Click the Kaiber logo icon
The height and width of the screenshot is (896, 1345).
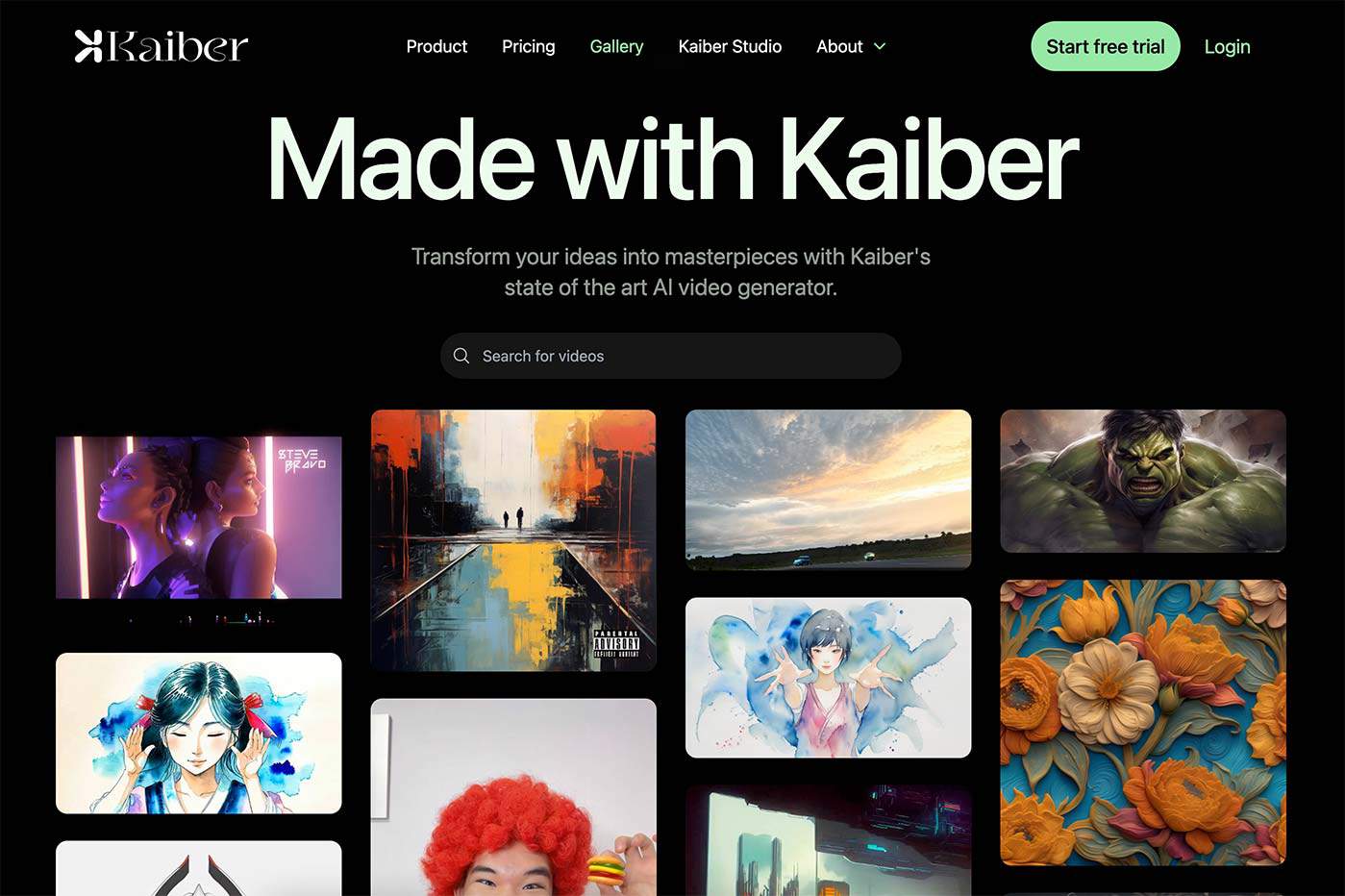click(88, 46)
